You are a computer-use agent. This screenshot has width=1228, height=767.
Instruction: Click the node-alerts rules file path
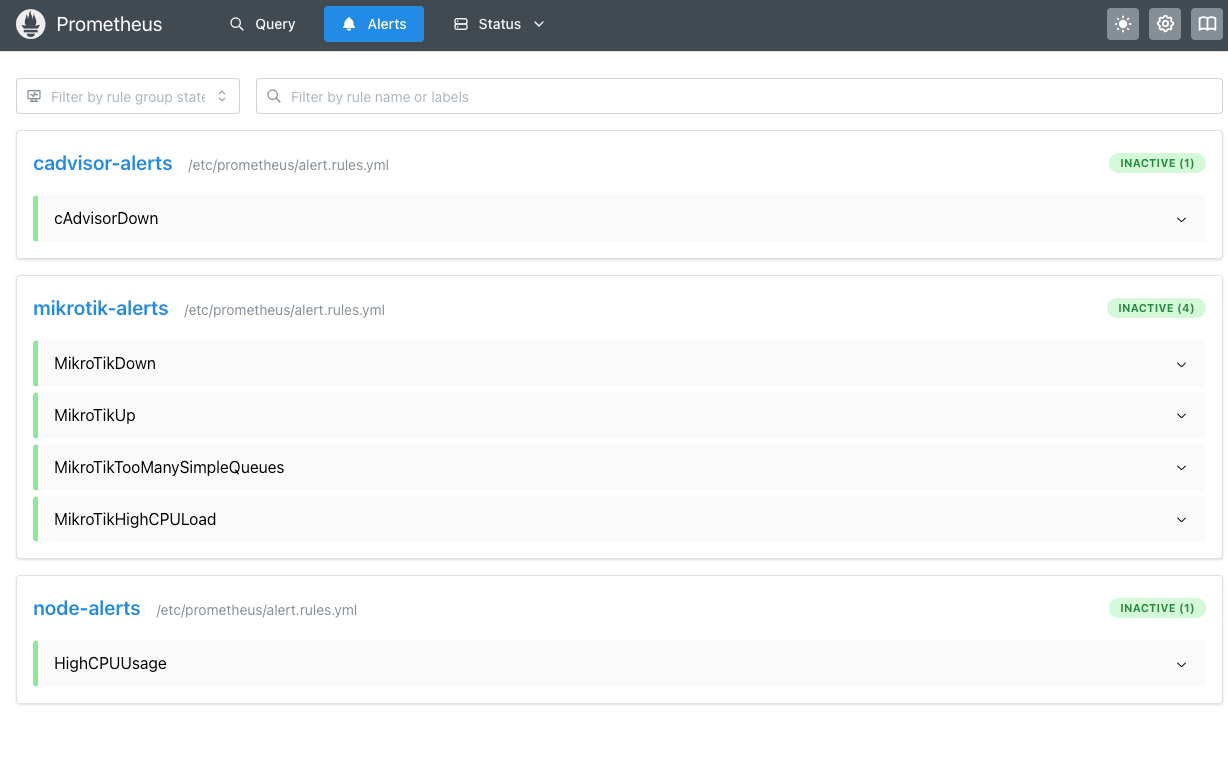tap(256, 610)
